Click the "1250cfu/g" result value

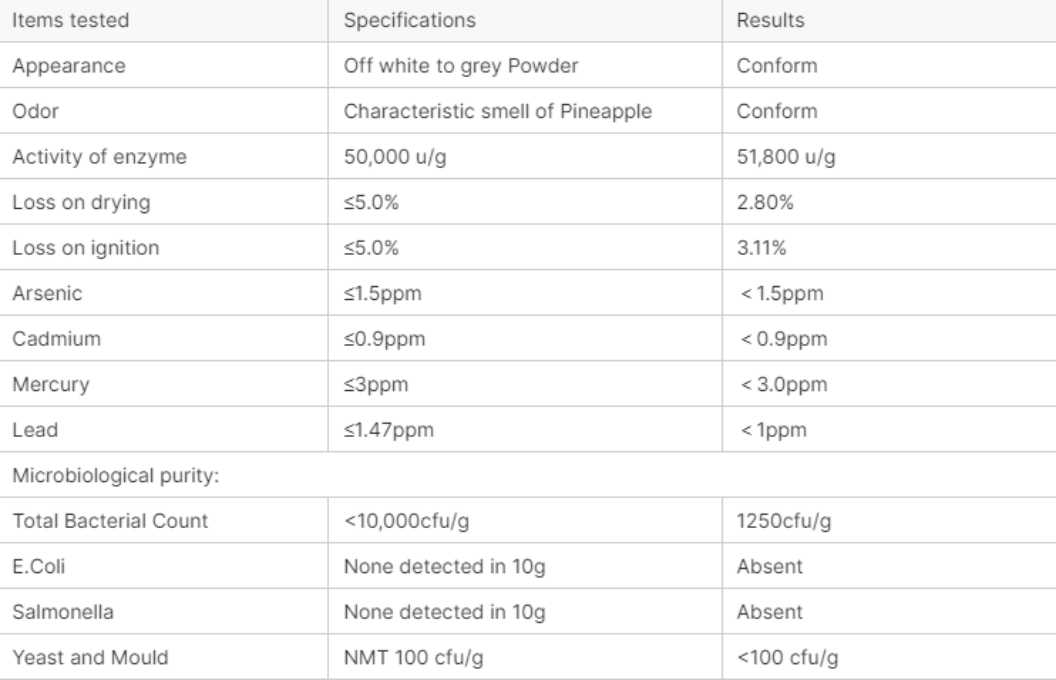tap(783, 521)
